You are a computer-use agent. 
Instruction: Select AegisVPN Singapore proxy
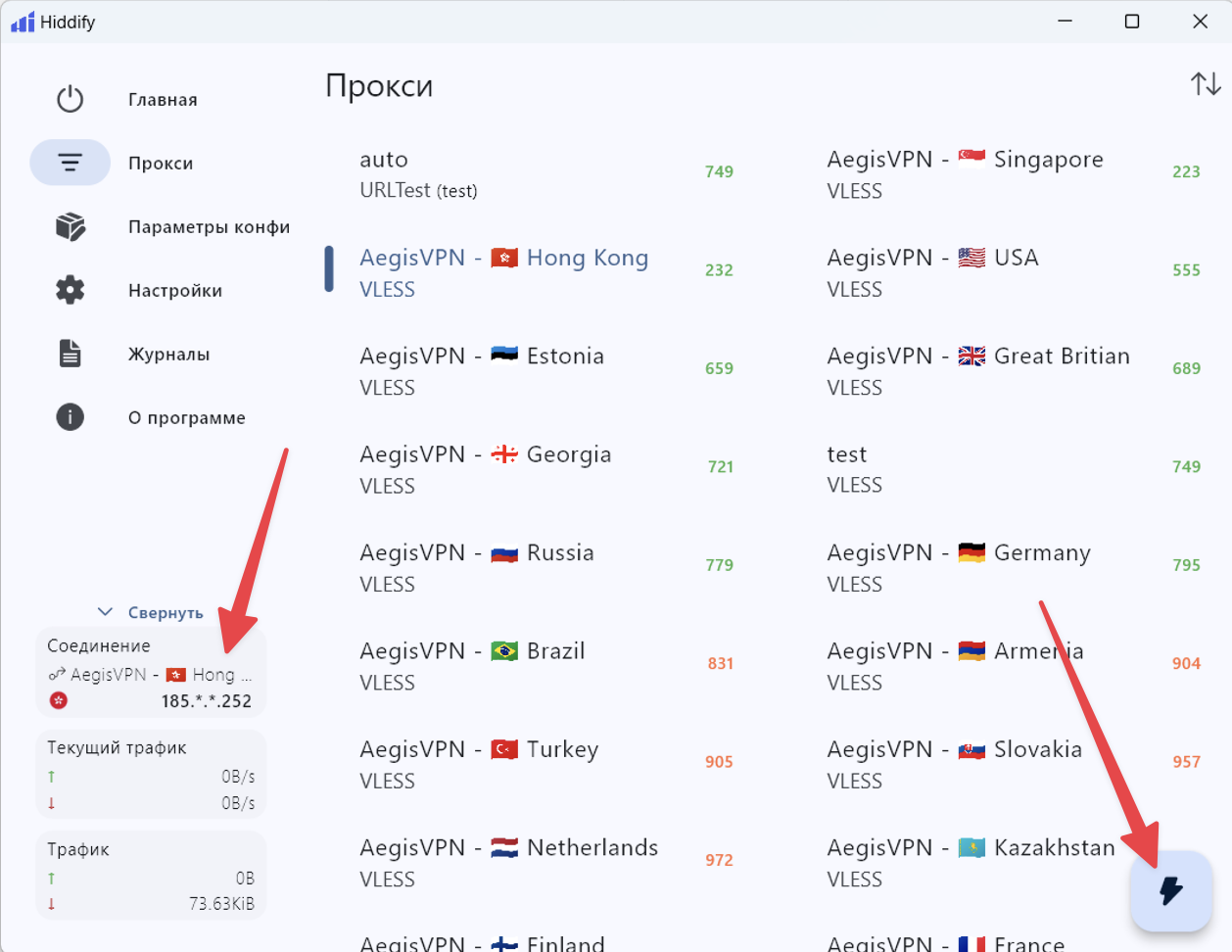tap(1014, 173)
